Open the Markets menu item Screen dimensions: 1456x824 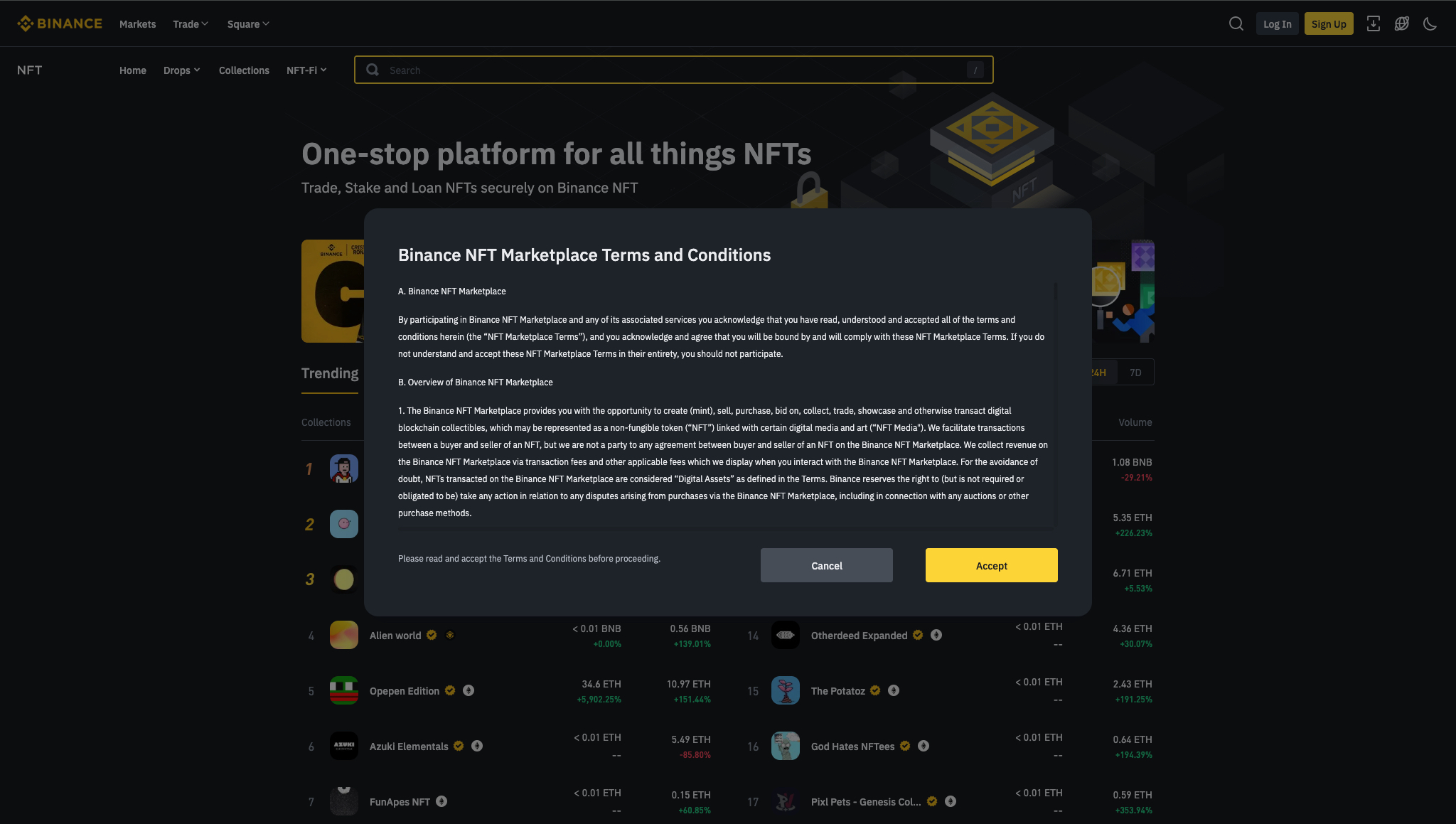(137, 23)
